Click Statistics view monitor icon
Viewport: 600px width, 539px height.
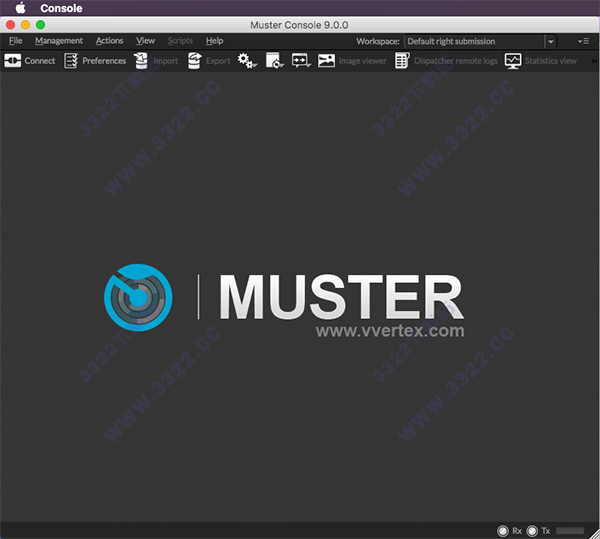(513, 61)
